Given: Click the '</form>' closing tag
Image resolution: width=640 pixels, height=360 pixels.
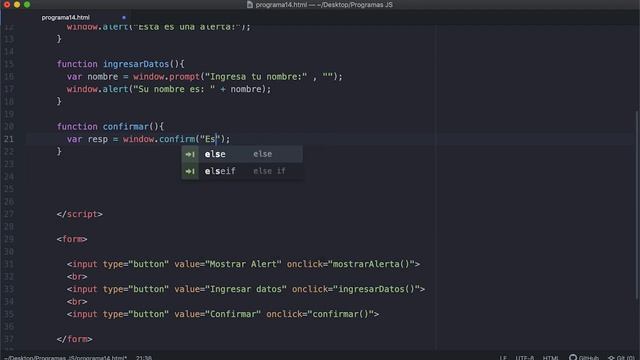Looking at the screenshot, I should click(x=75, y=339).
